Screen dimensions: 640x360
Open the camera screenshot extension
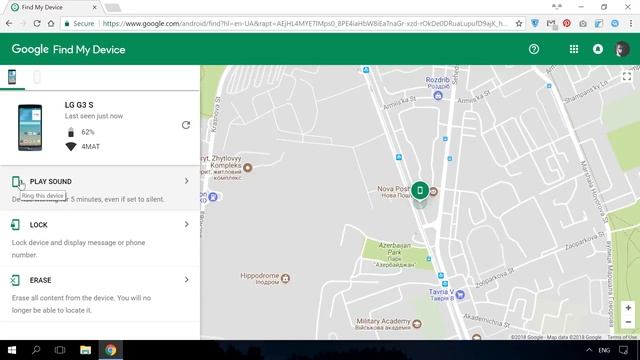point(583,24)
